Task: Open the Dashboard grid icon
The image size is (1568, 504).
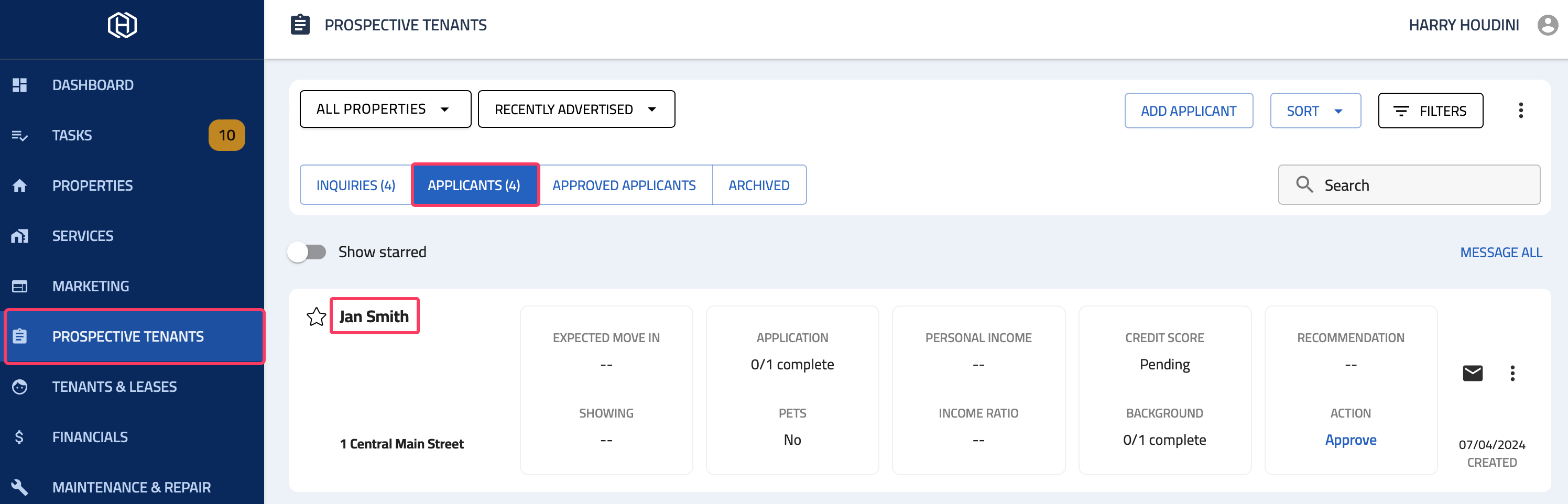Action: pos(19,85)
